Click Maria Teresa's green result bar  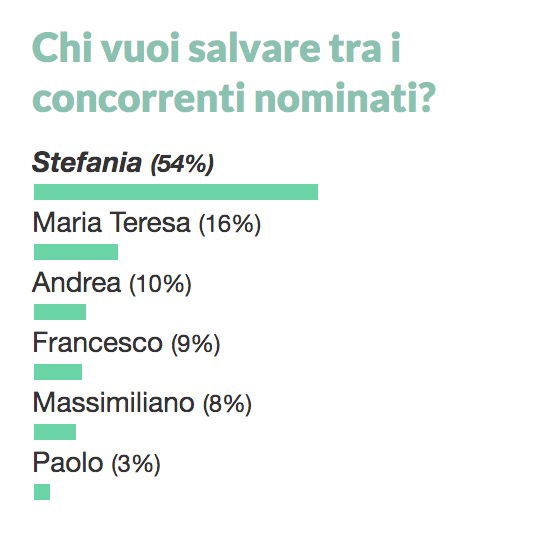pyautogui.click(x=76, y=252)
